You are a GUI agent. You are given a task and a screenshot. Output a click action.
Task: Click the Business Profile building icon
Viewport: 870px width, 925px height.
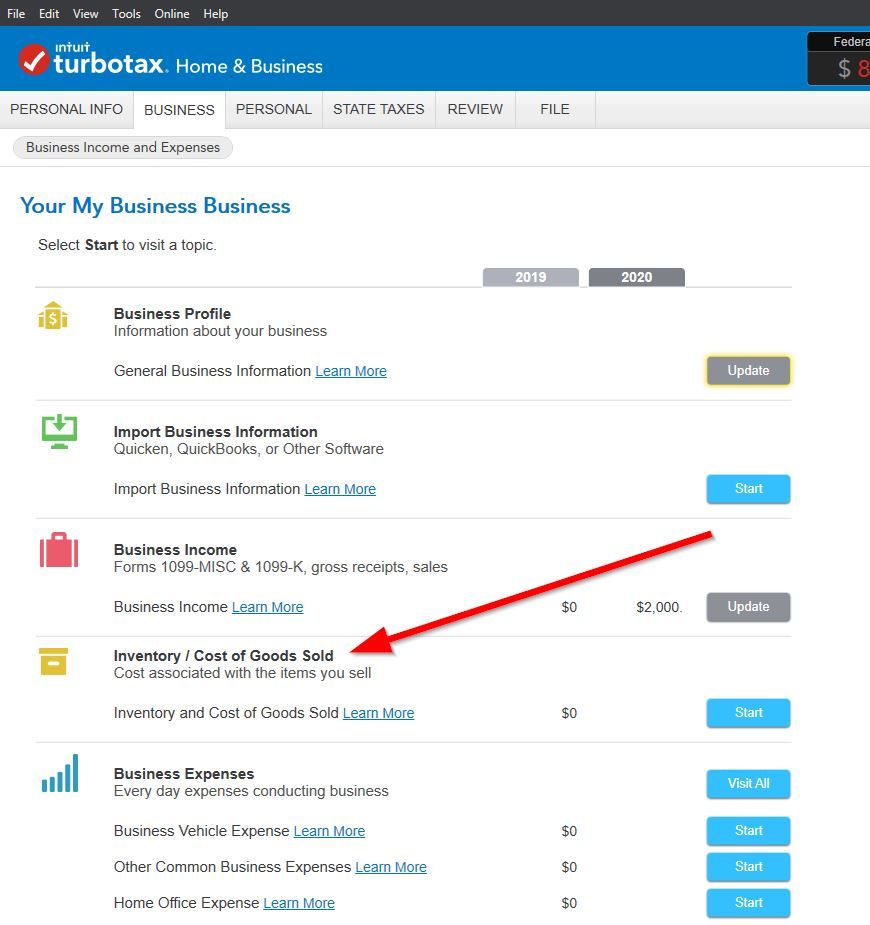pos(53,316)
